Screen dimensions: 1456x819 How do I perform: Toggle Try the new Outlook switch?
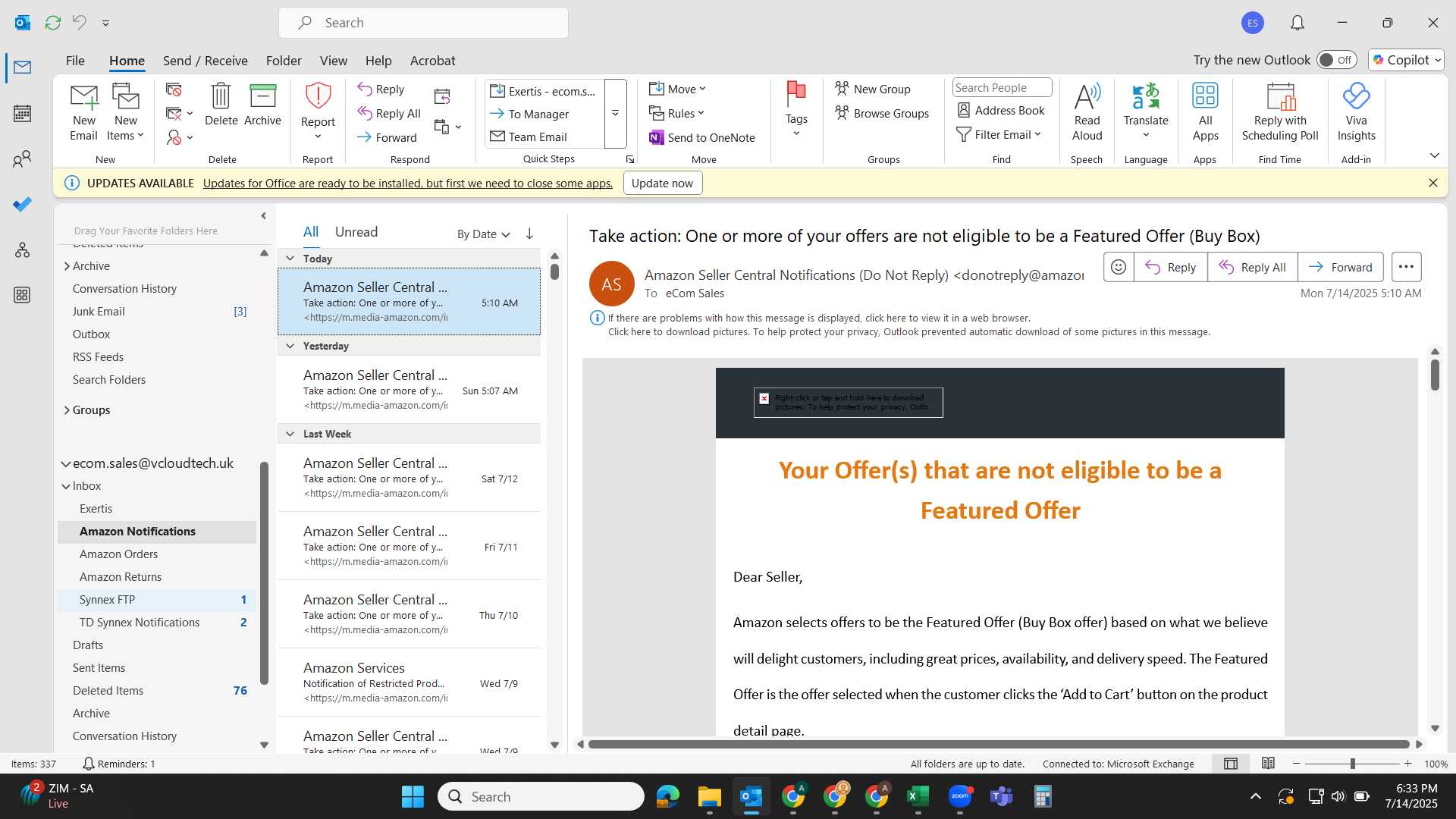(1336, 60)
